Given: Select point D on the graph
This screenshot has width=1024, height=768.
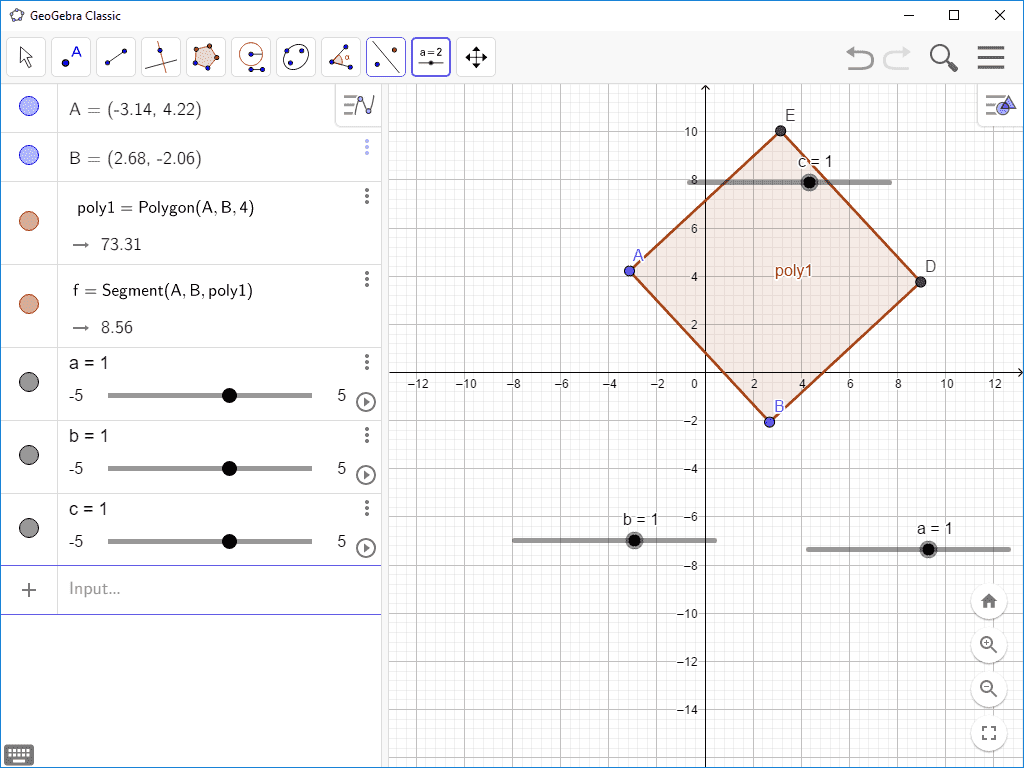Looking at the screenshot, I should coord(921,282).
